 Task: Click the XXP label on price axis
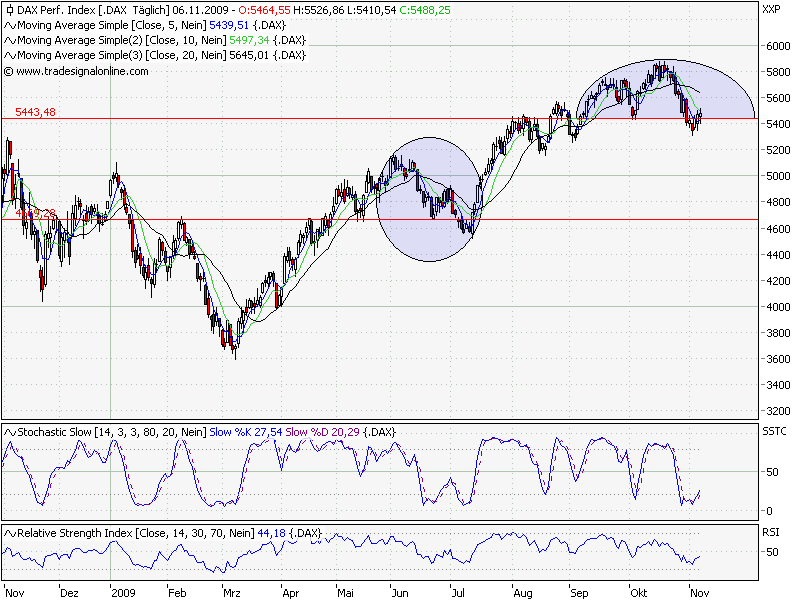pyautogui.click(x=771, y=9)
